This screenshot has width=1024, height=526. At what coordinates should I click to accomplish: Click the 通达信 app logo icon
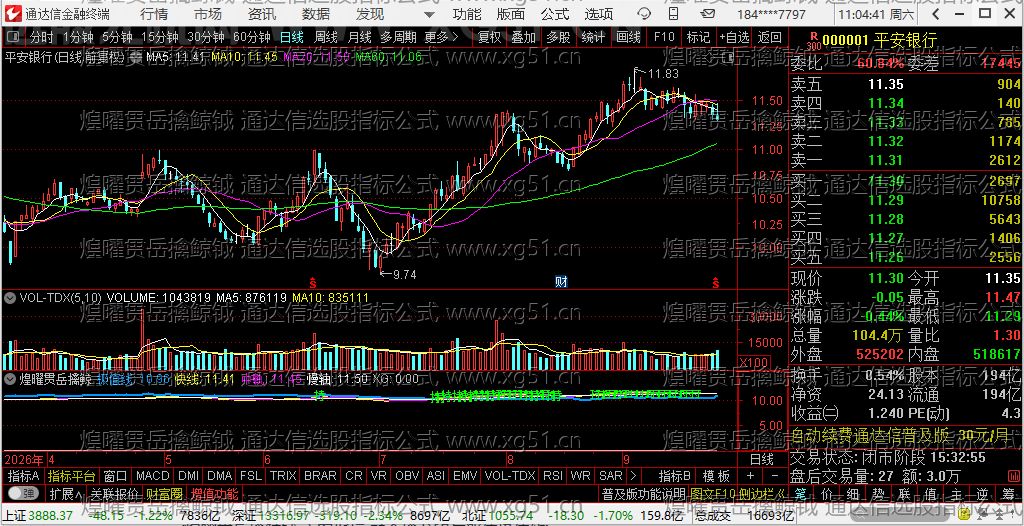(12, 13)
